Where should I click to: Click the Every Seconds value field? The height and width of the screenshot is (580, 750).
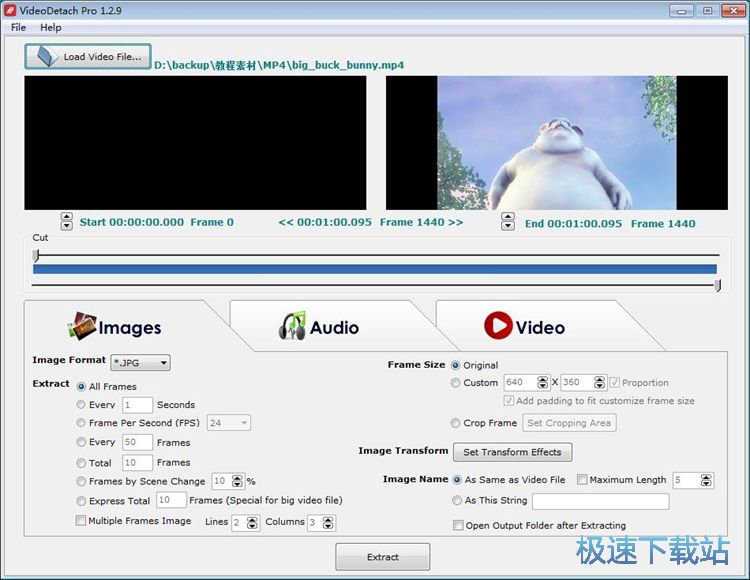click(137, 405)
